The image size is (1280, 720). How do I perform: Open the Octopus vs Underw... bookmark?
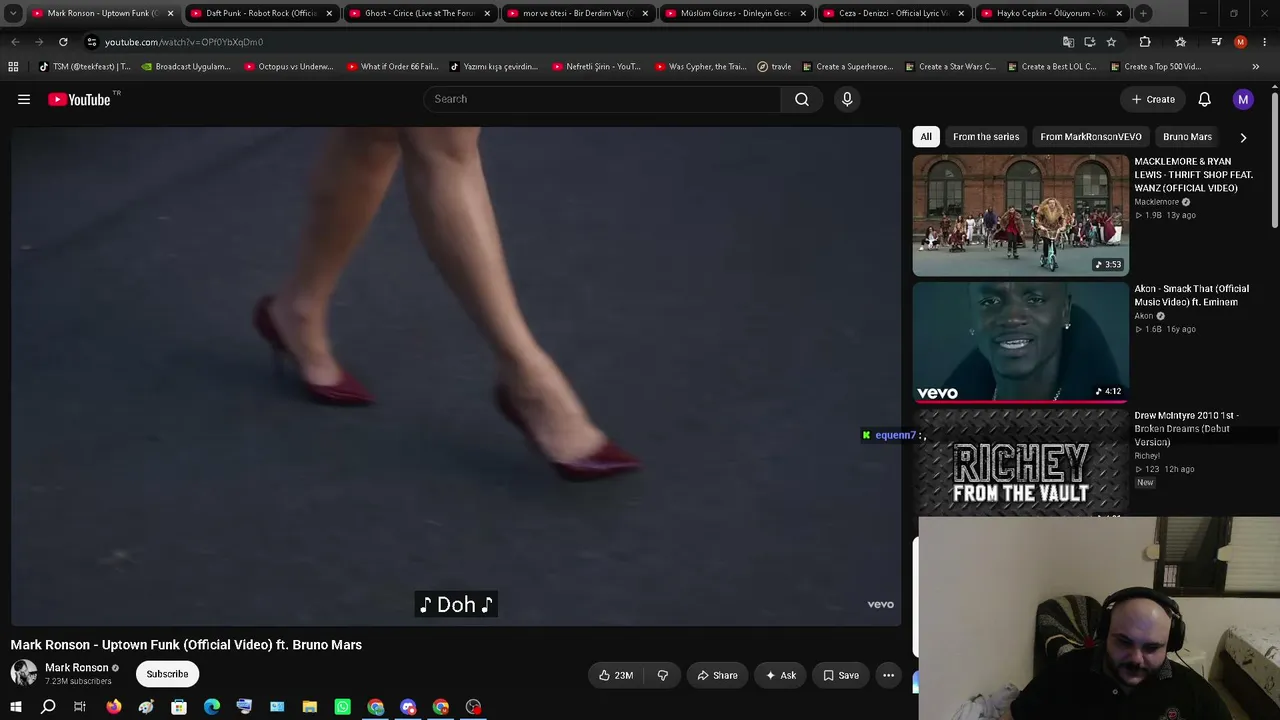click(287, 67)
